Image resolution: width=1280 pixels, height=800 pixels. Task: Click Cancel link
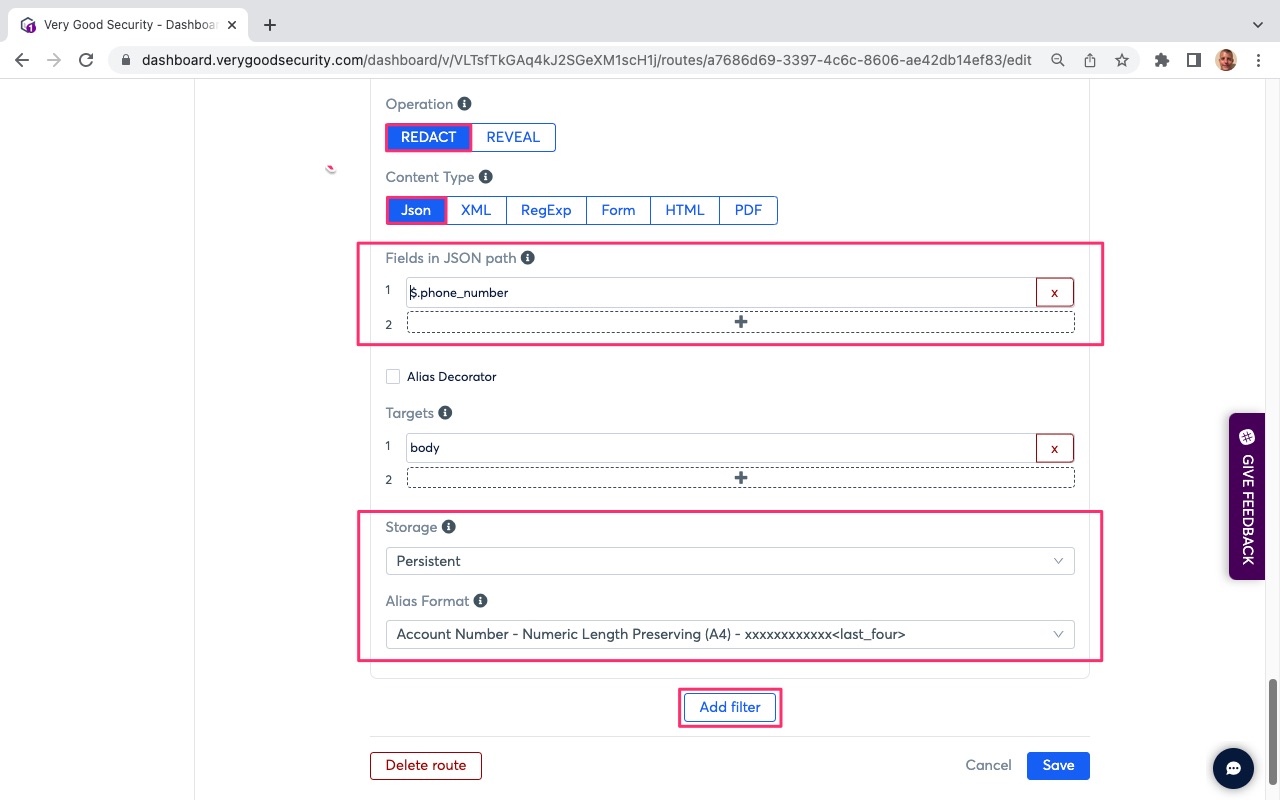pos(988,765)
